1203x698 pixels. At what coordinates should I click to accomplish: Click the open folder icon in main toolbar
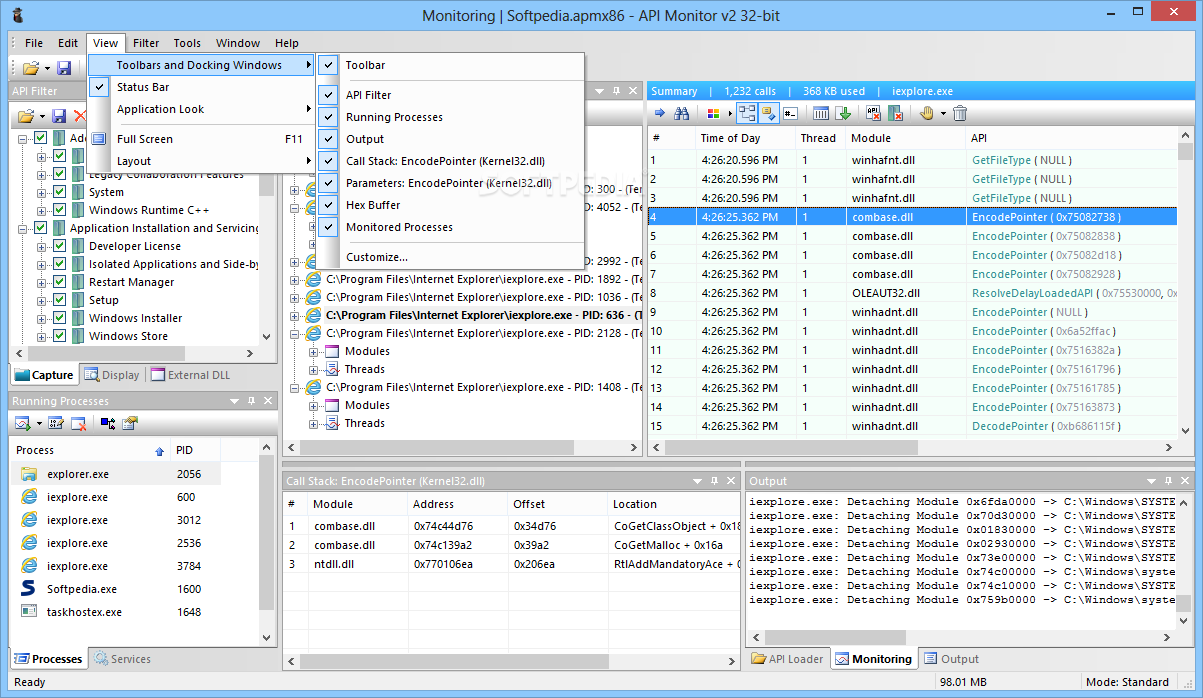[x=31, y=68]
